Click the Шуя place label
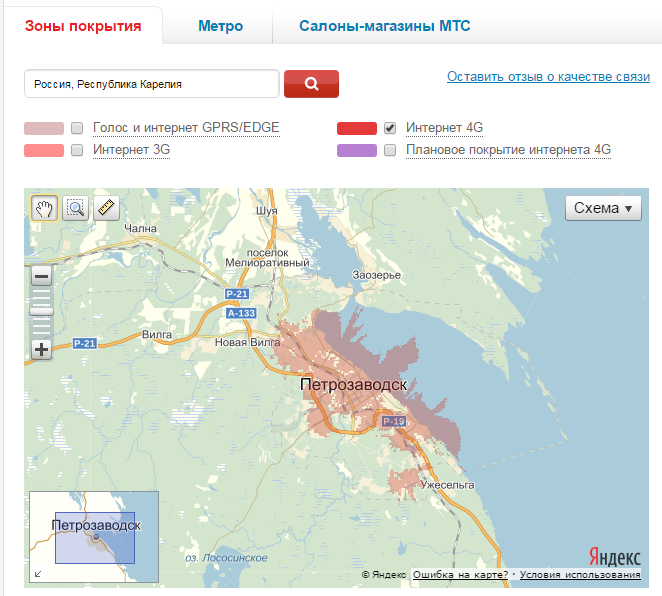662x596 pixels. (266, 211)
